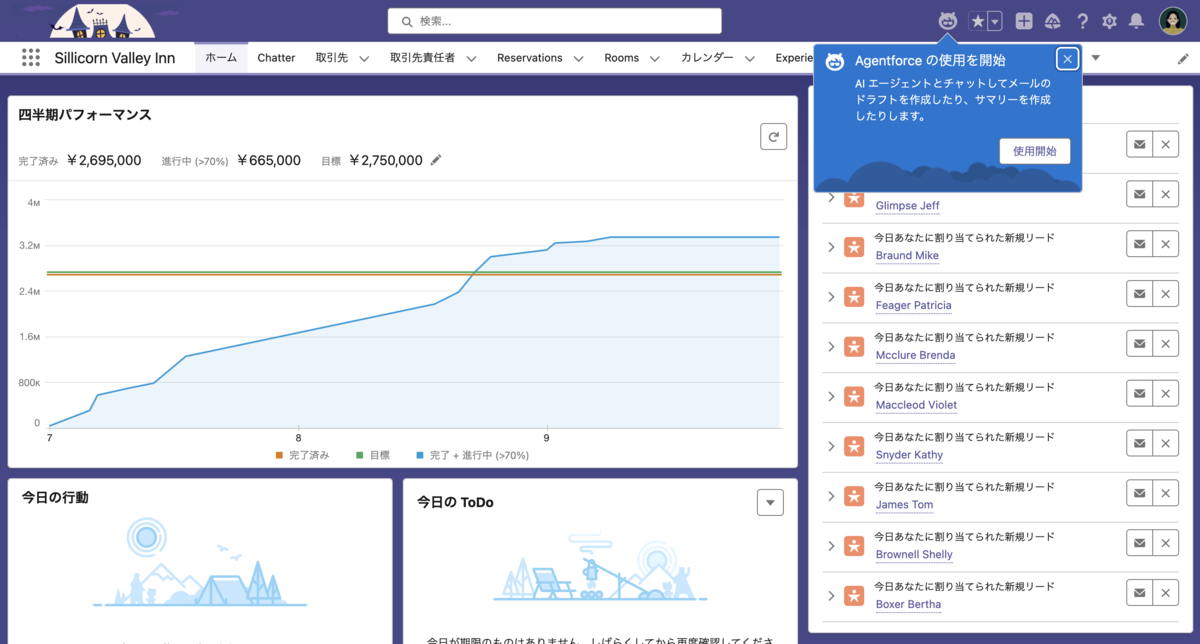1200x644 pixels.
Task: Open the Glimpse Jeff lead link
Action: pyautogui.click(x=907, y=206)
